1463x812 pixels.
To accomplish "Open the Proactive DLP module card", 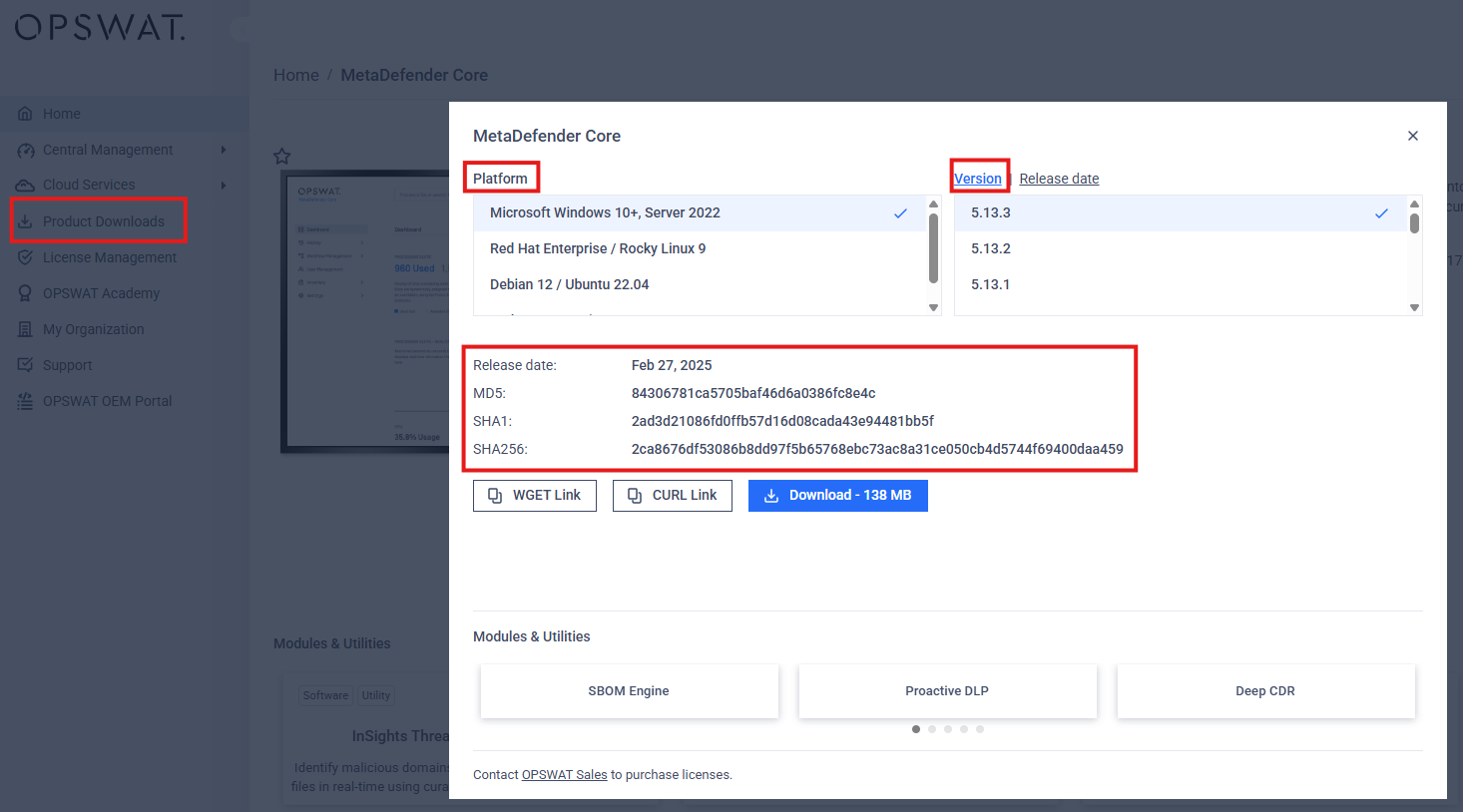I will pyautogui.click(x=947, y=691).
